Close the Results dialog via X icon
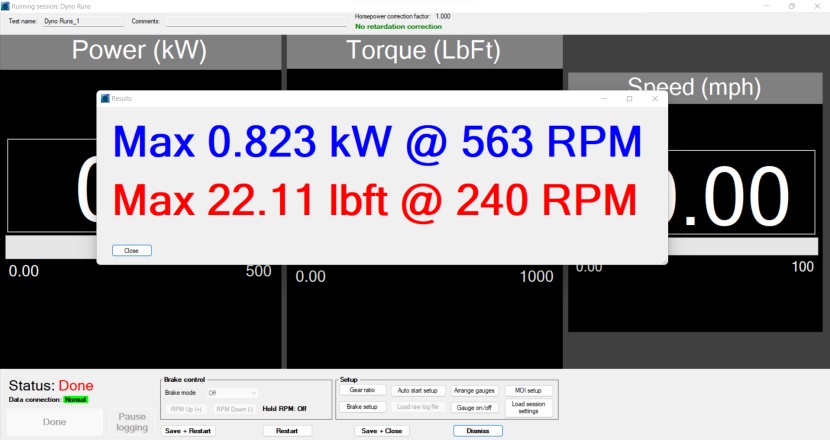Image resolution: width=830 pixels, height=440 pixels. pyautogui.click(x=655, y=98)
